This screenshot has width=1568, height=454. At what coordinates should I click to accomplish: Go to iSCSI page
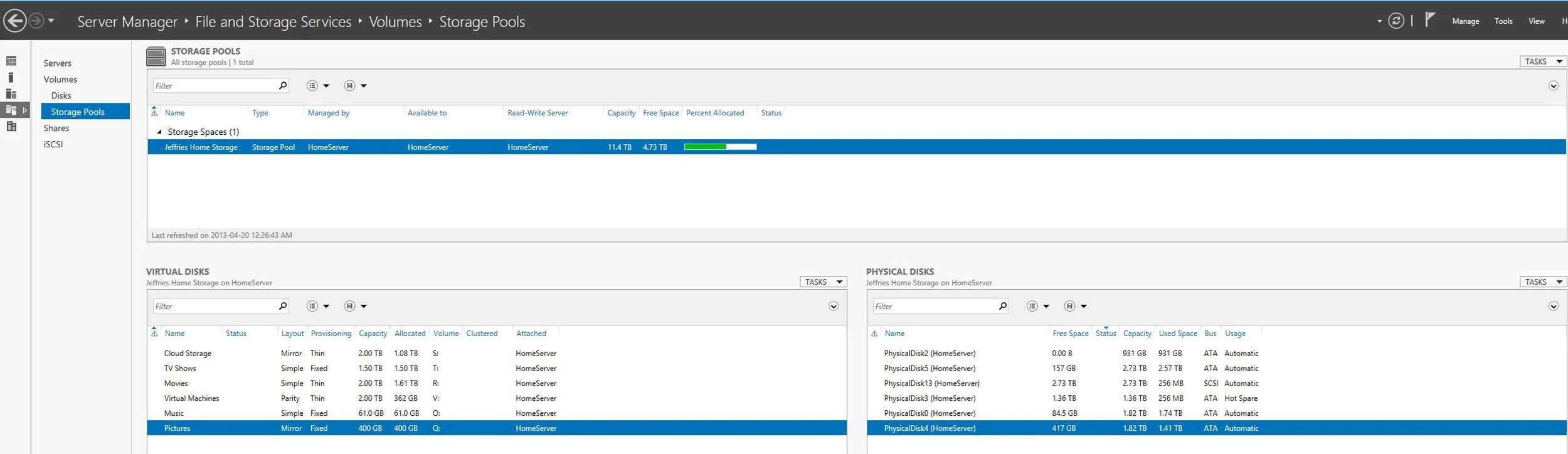[x=53, y=144]
